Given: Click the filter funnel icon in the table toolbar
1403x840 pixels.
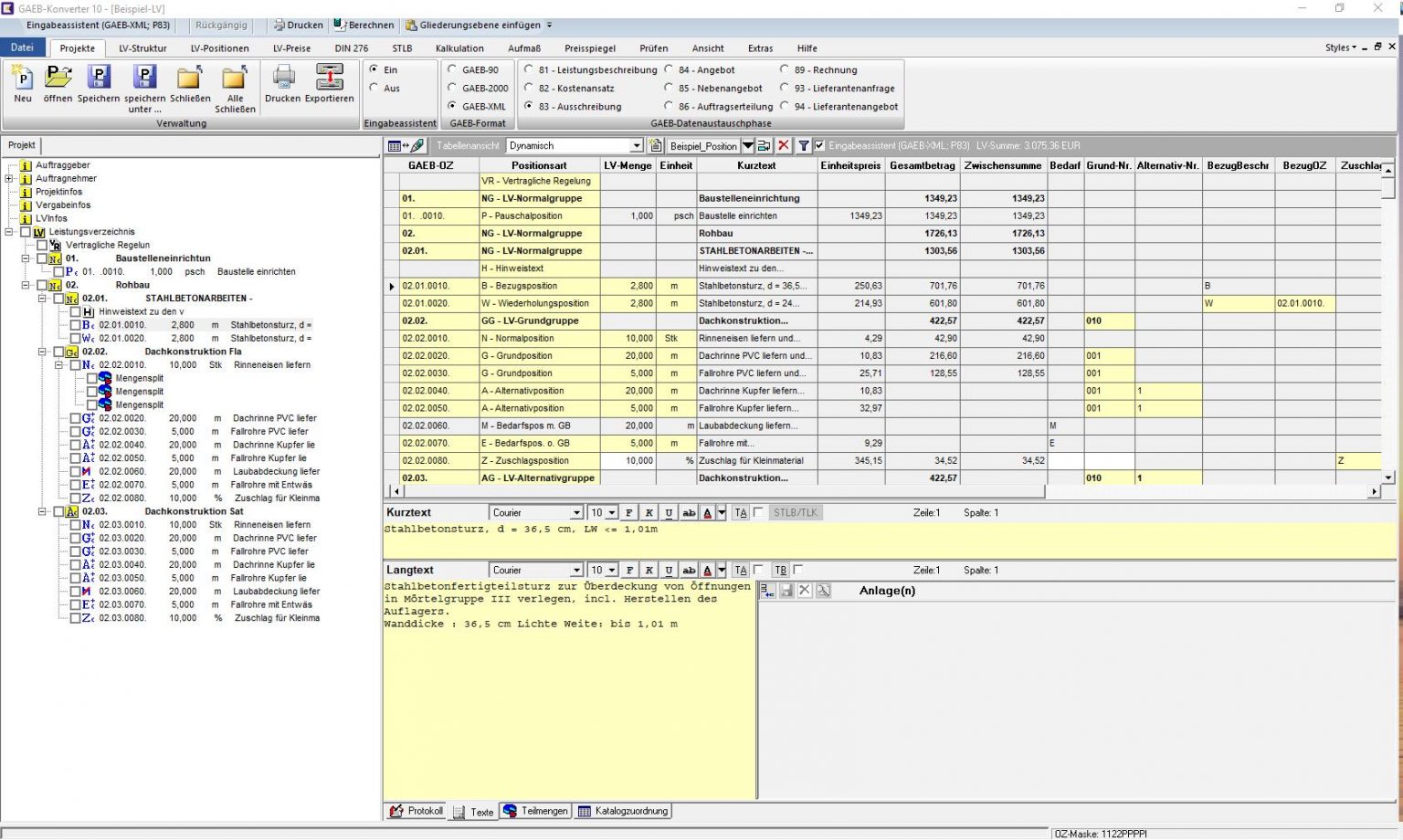Looking at the screenshot, I should coord(803,146).
